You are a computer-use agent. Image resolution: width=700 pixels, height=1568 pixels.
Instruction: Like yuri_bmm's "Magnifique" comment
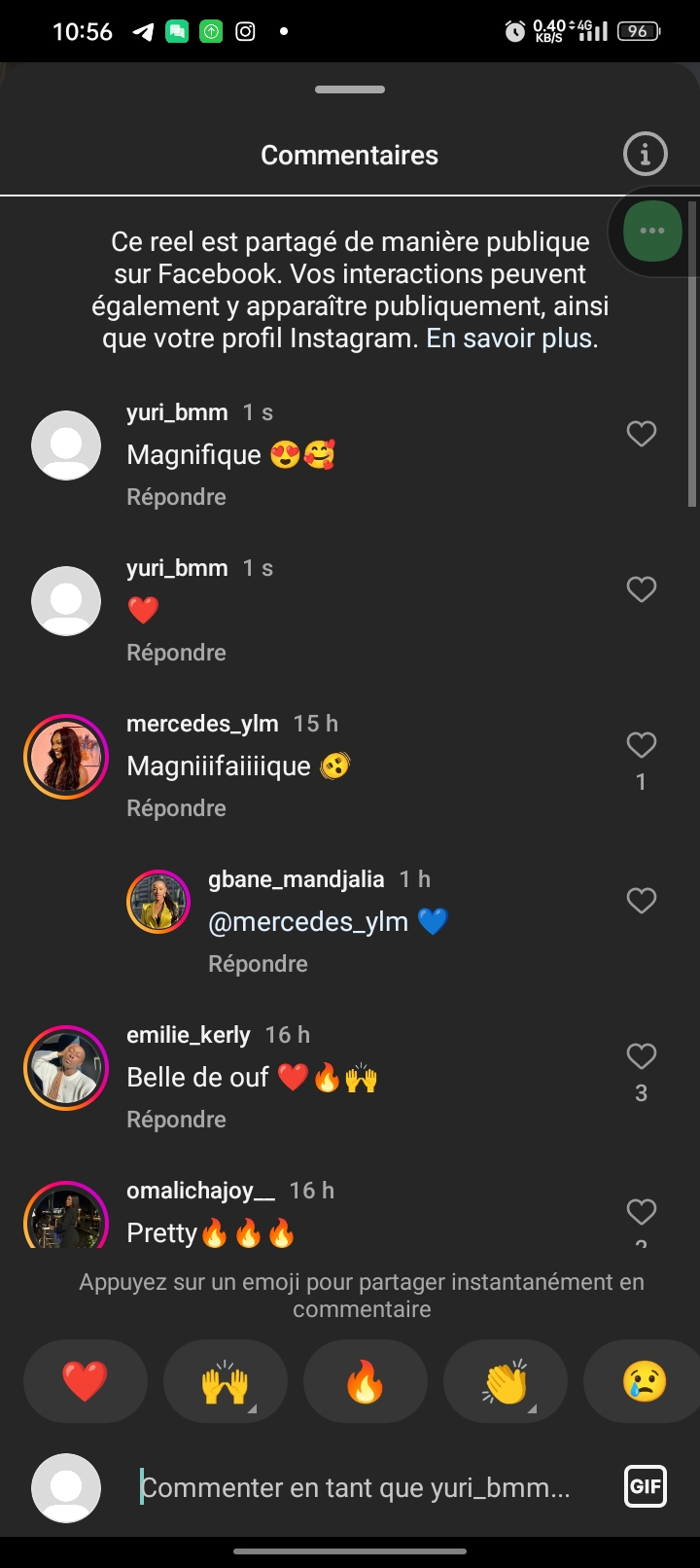641,434
